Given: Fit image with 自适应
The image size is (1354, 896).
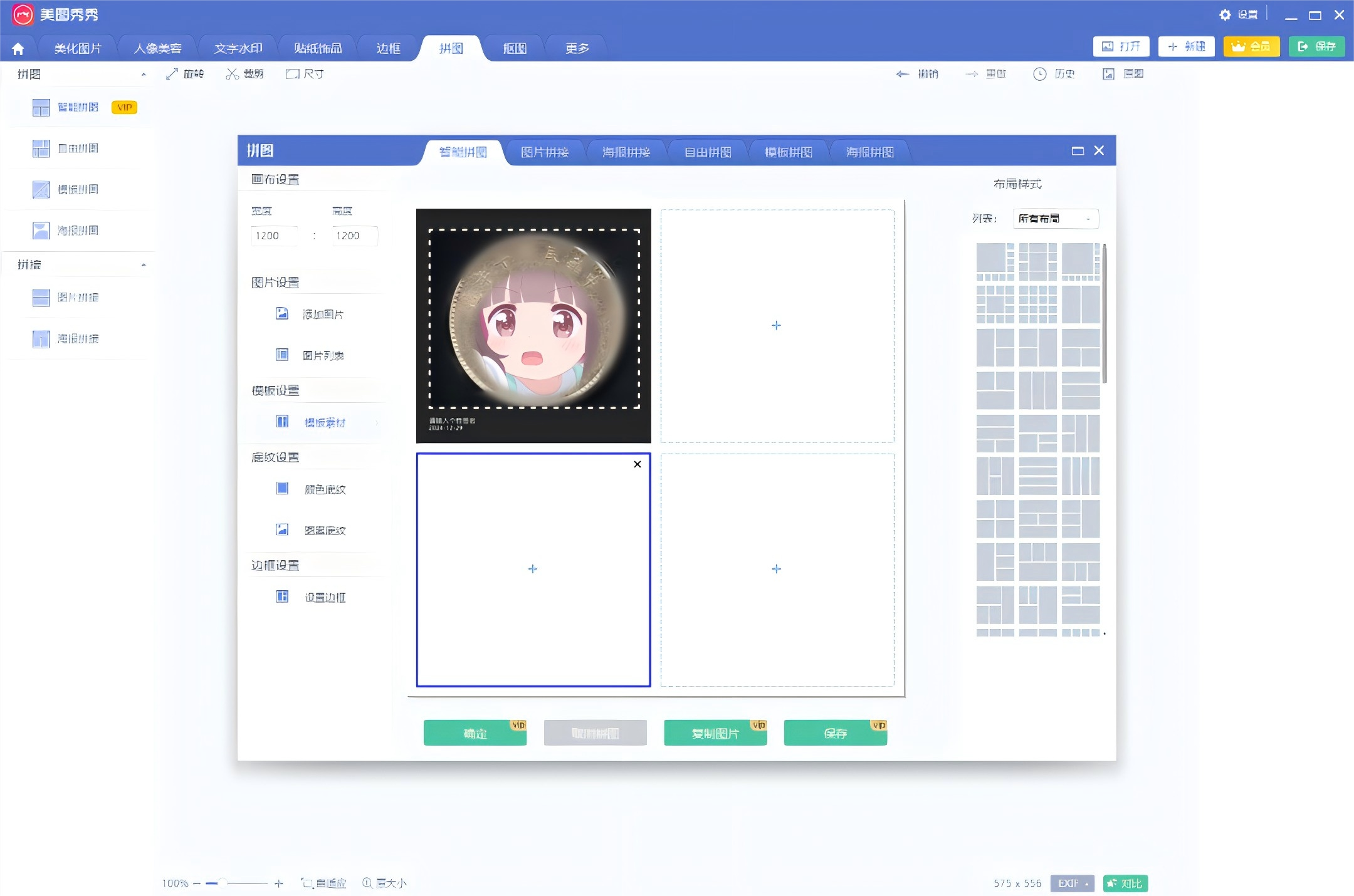Looking at the screenshot, I should (x=324, y=883).
